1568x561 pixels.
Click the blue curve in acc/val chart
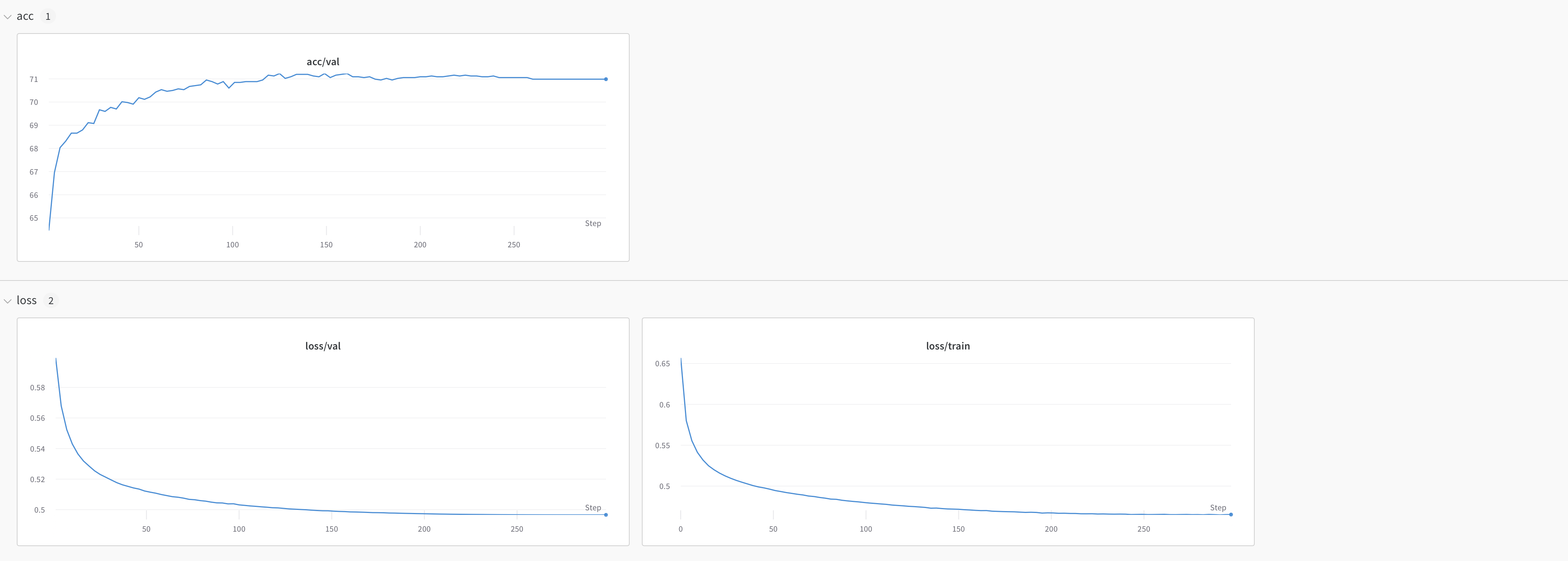365,76
